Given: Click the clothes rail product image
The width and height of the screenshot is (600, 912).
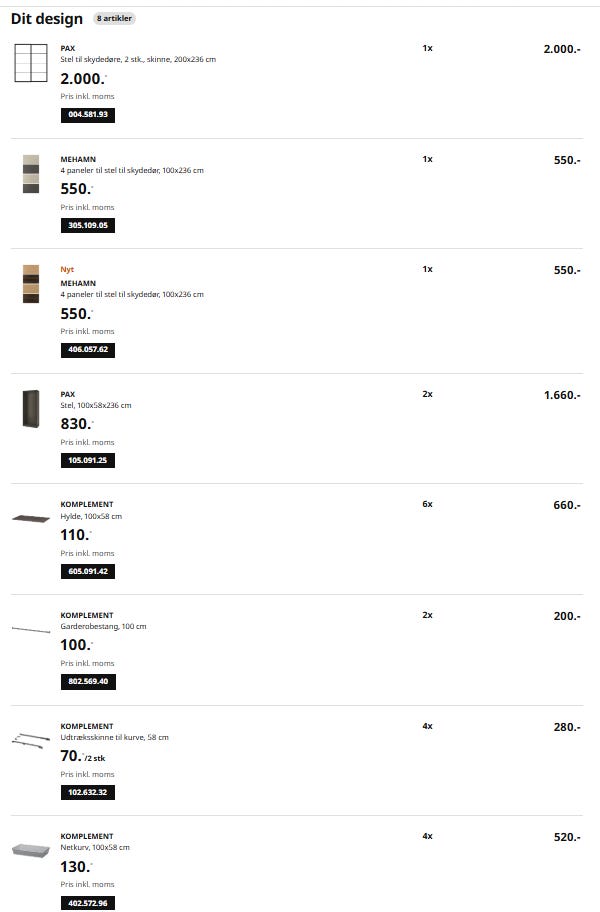Looking at the screenshot, I should (31, 629).
